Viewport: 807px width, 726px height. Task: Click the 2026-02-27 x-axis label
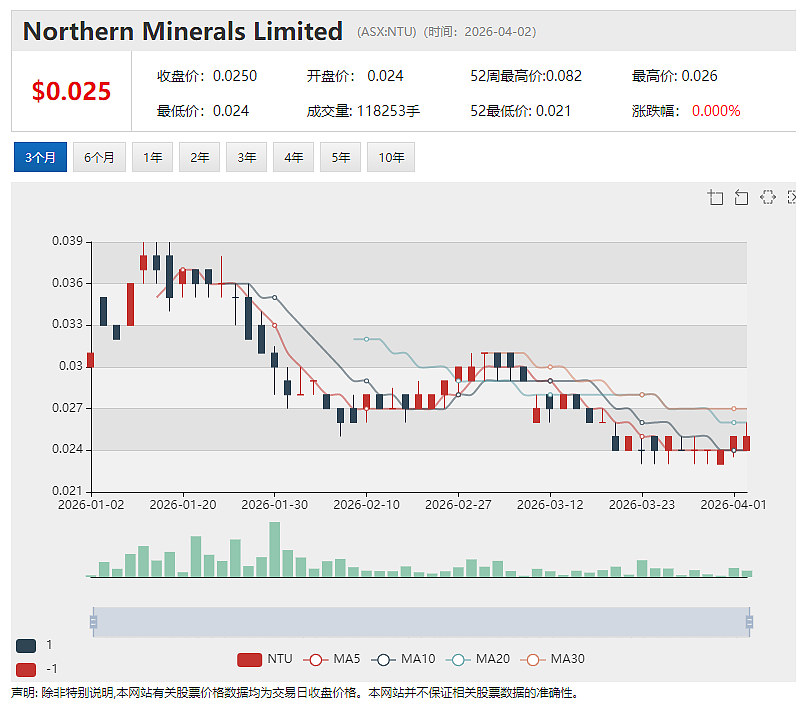click(x=458, y=505)
